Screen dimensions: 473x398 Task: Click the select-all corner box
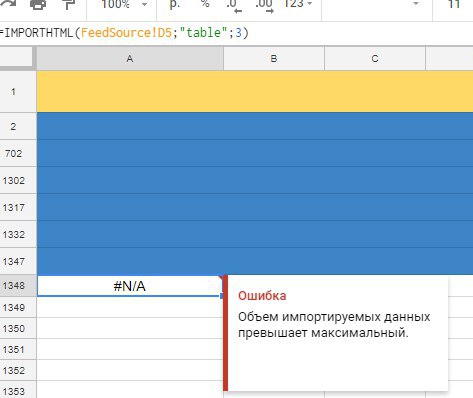(x=16, y=57)
